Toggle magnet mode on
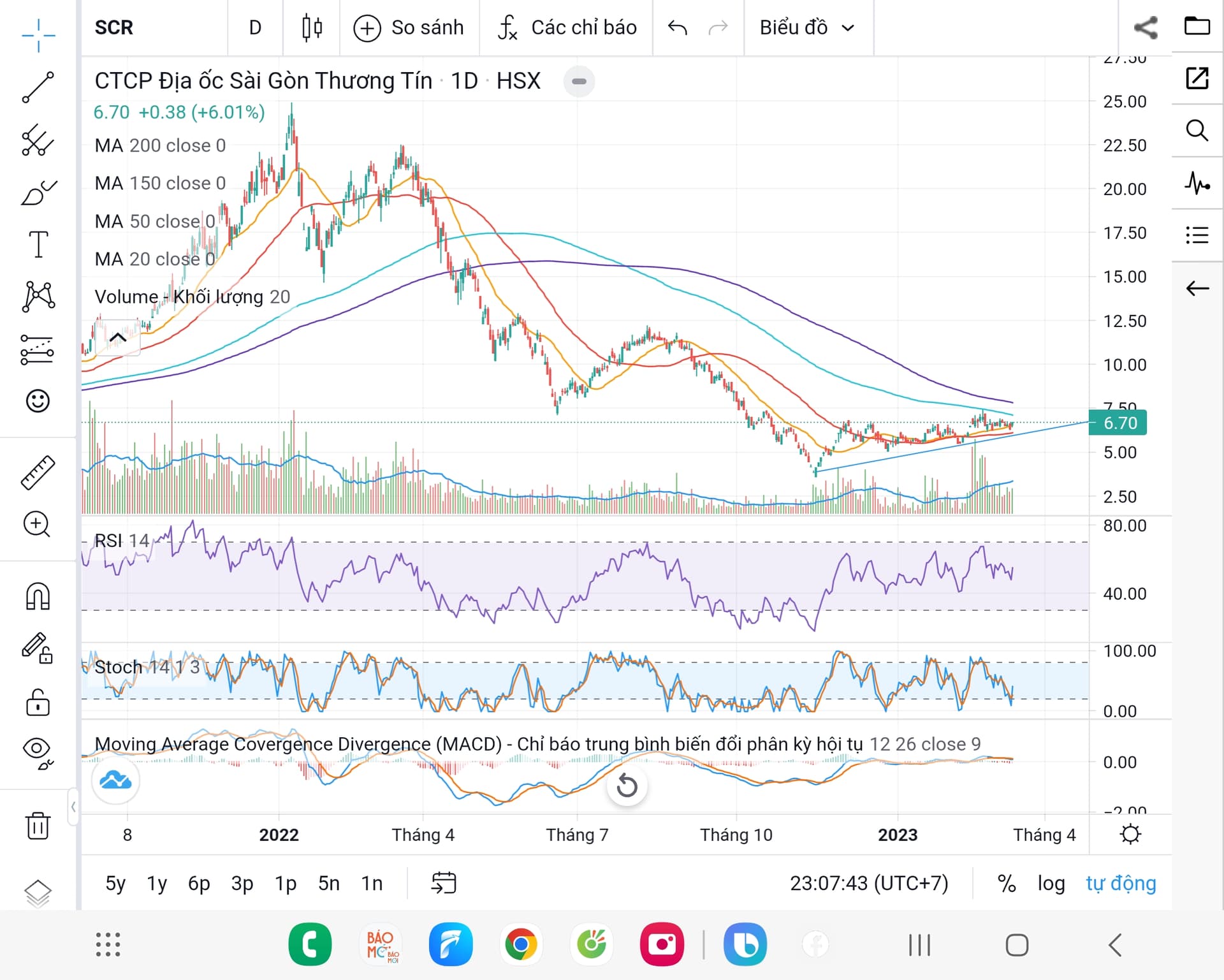 click(x=38, y=596)
